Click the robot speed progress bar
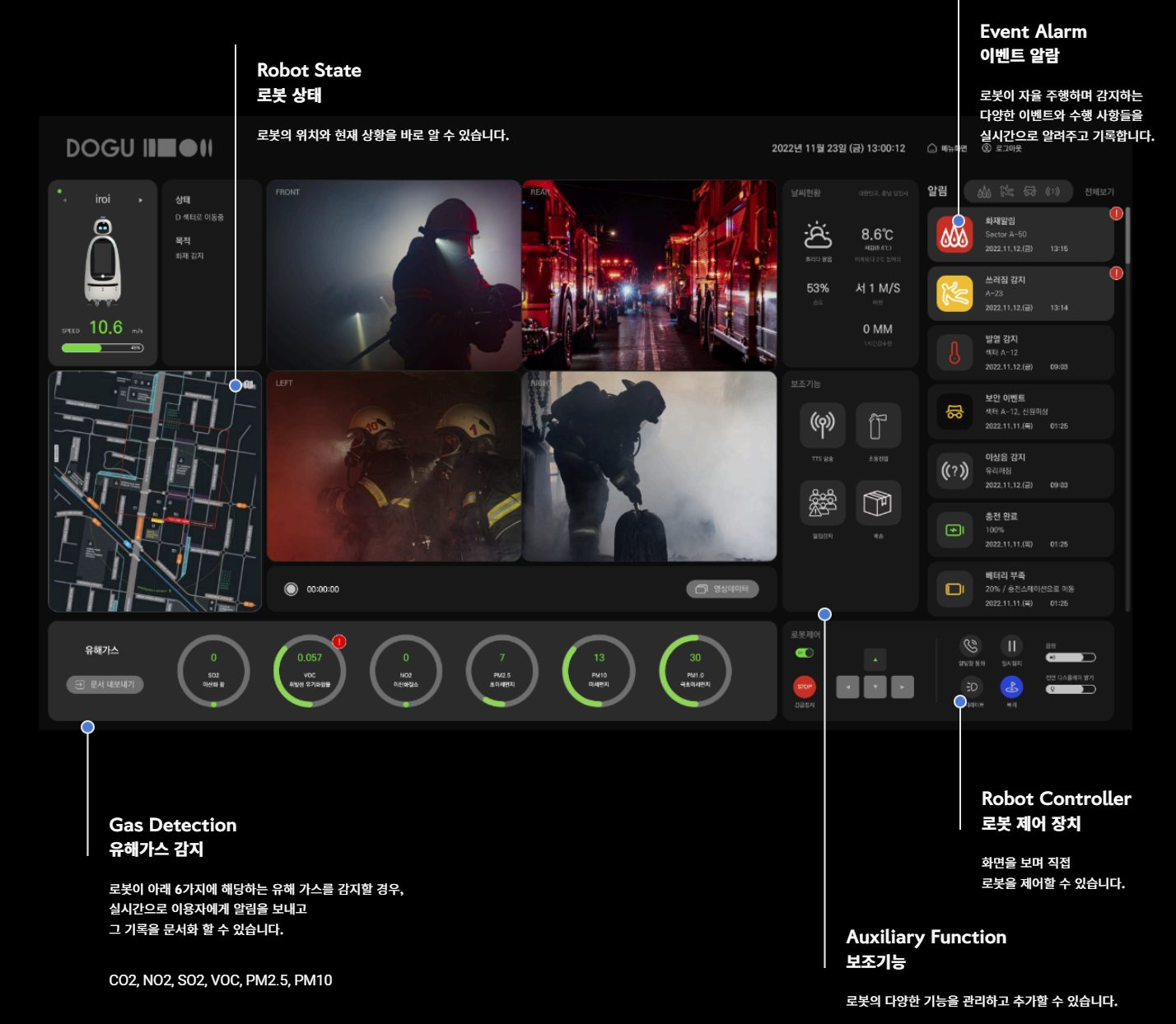Image resolution: width=1176 pixels, height=1024 pixels. (103, 348)
